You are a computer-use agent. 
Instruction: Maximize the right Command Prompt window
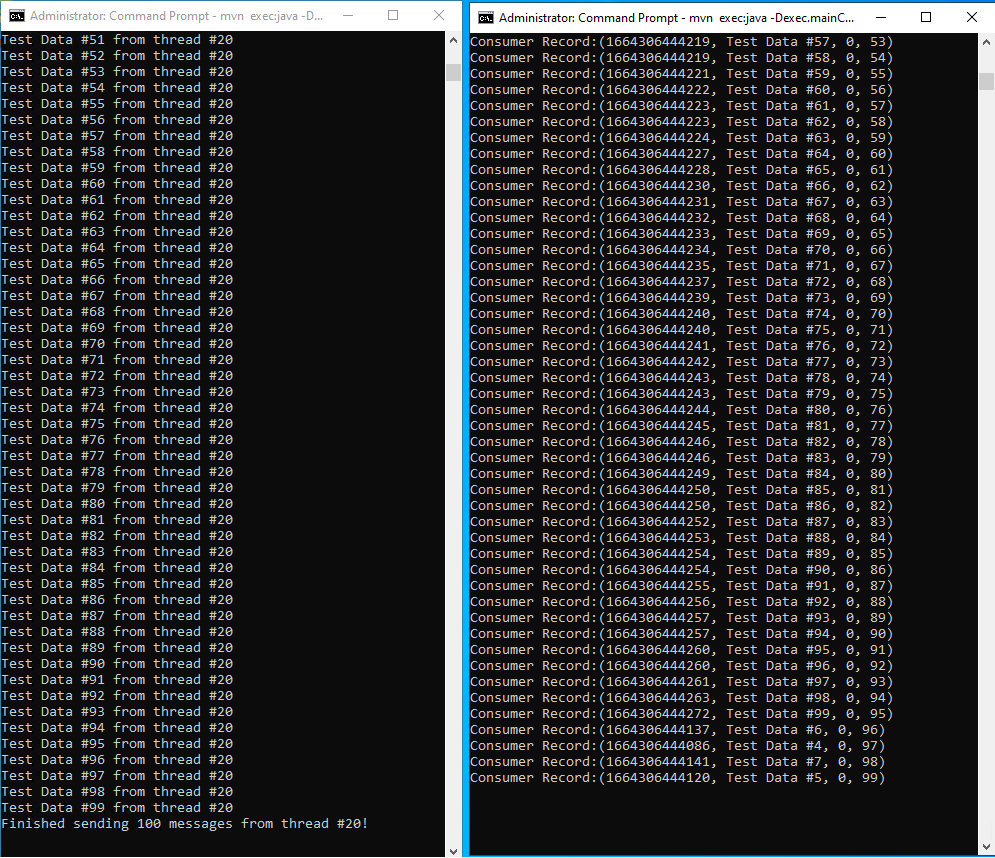pos(926,17)
